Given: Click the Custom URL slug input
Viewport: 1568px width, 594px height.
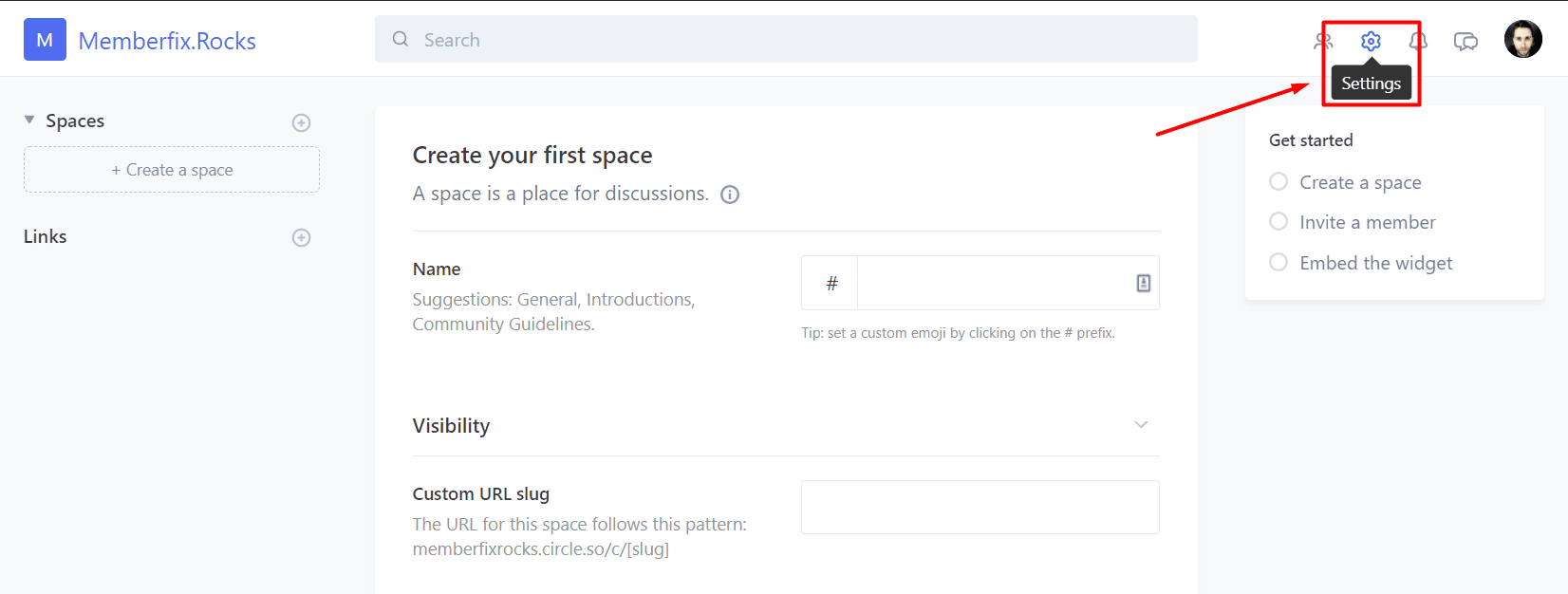Looking at the screenshot, I should [x=980, y=507].
